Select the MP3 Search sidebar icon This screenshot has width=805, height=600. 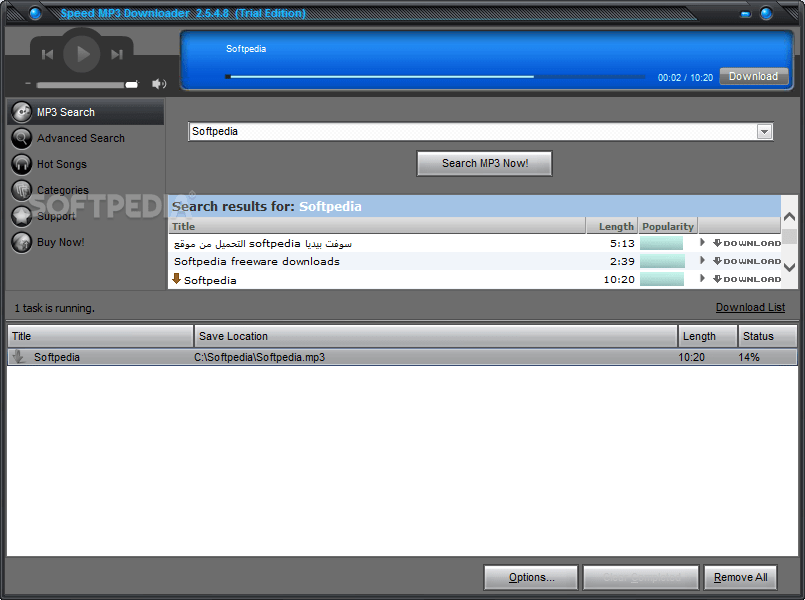[21, 111]
